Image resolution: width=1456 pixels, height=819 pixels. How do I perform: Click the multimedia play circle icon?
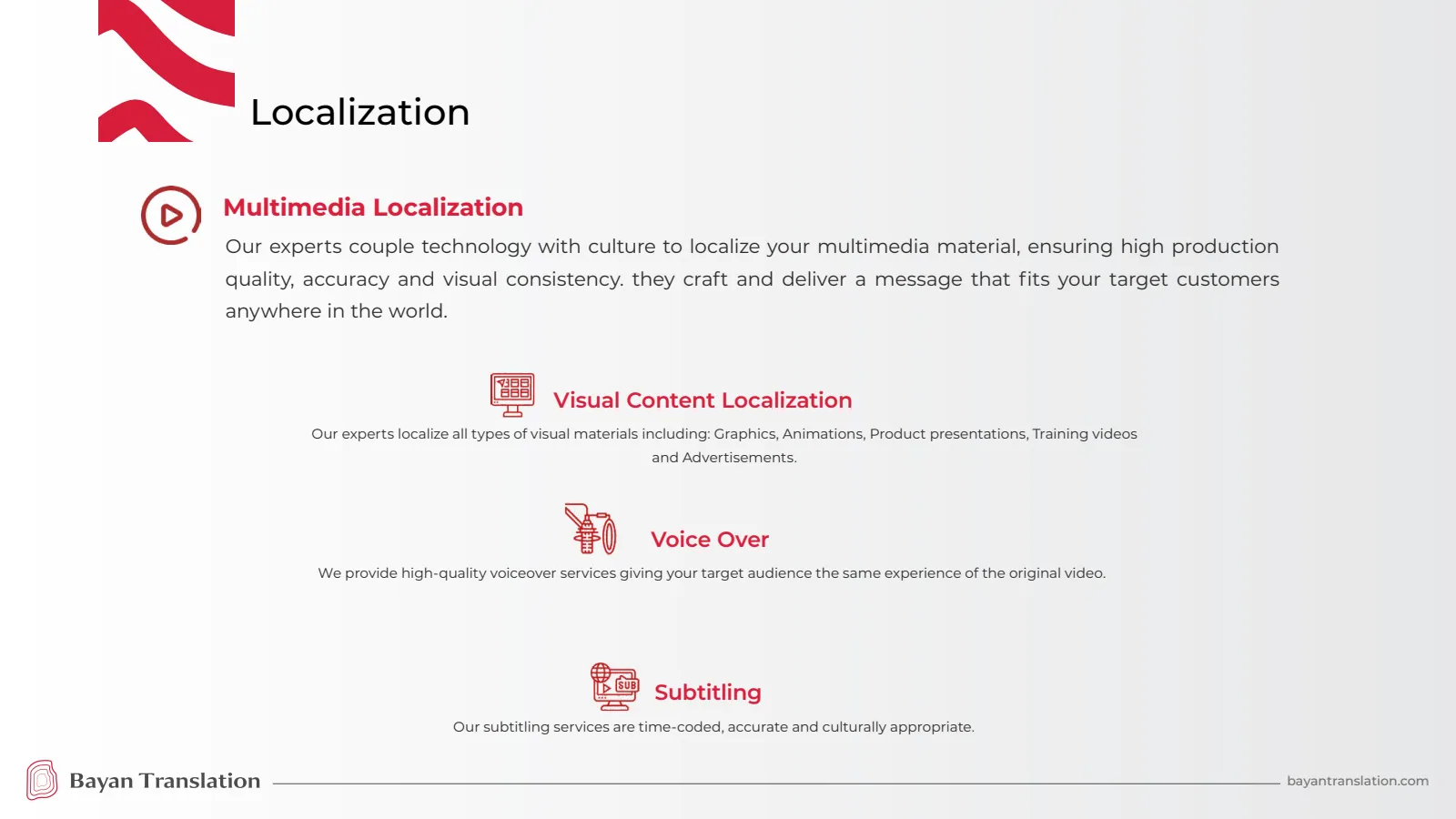point(171,216)
